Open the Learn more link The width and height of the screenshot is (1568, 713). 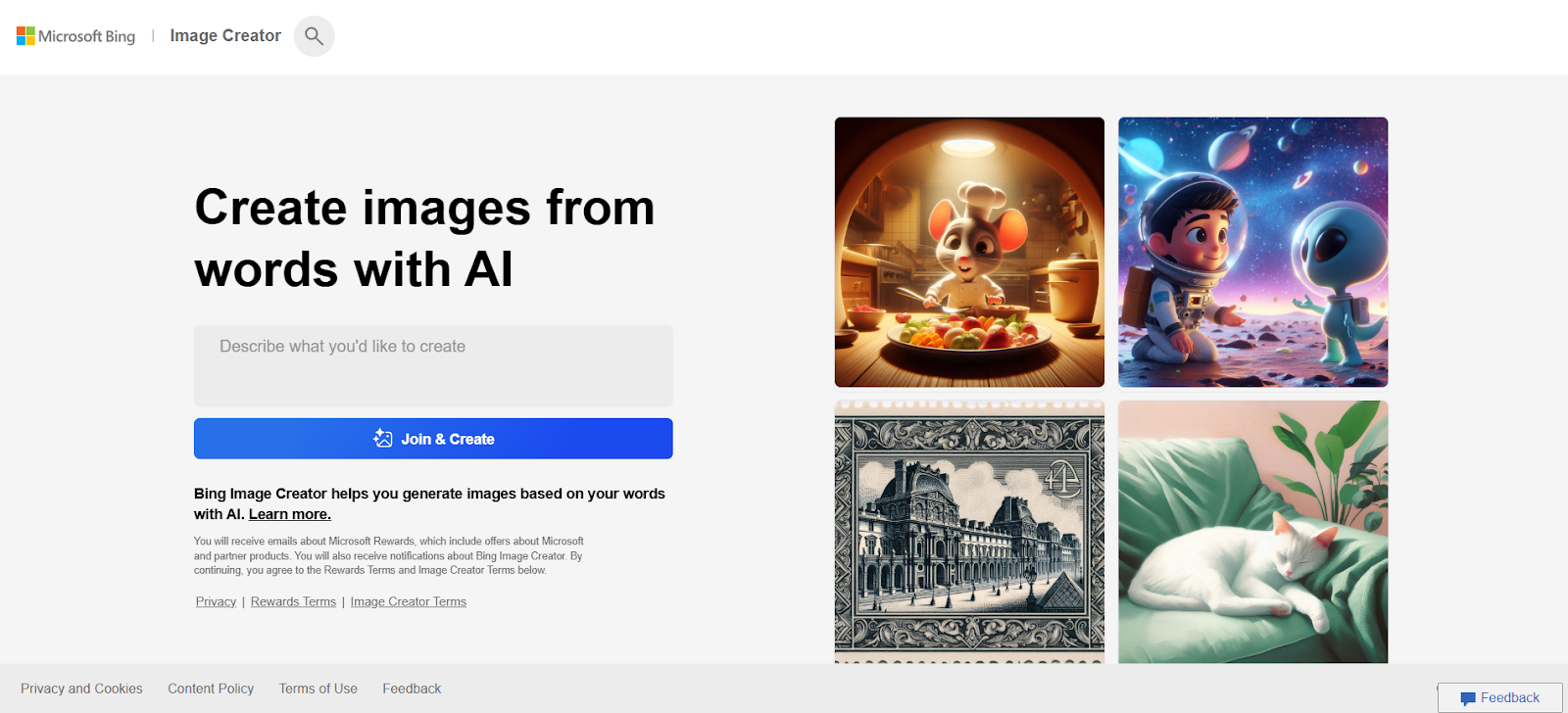coord(290,514)
